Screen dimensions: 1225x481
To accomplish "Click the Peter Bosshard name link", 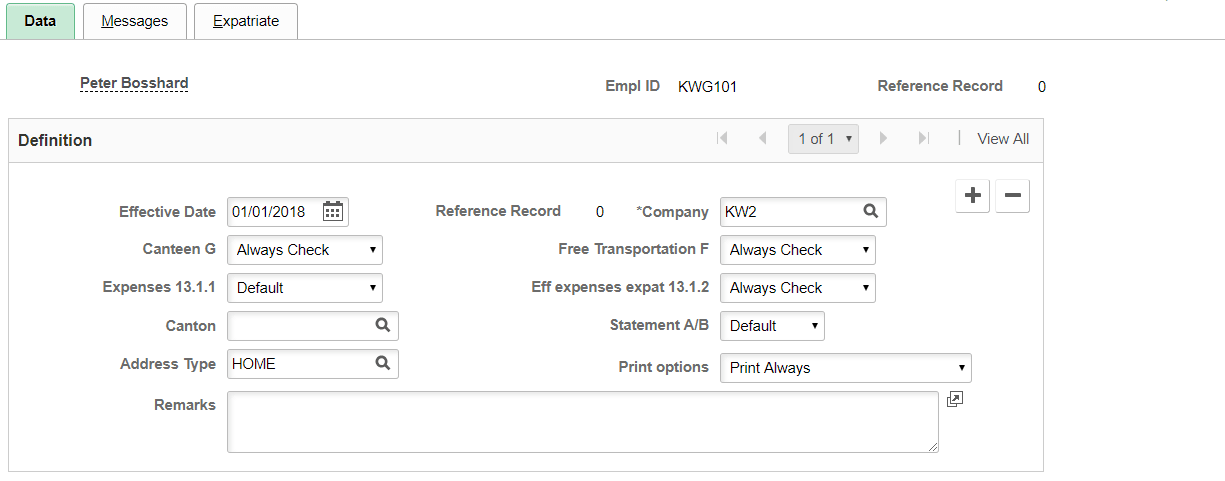I will [134, 84].
